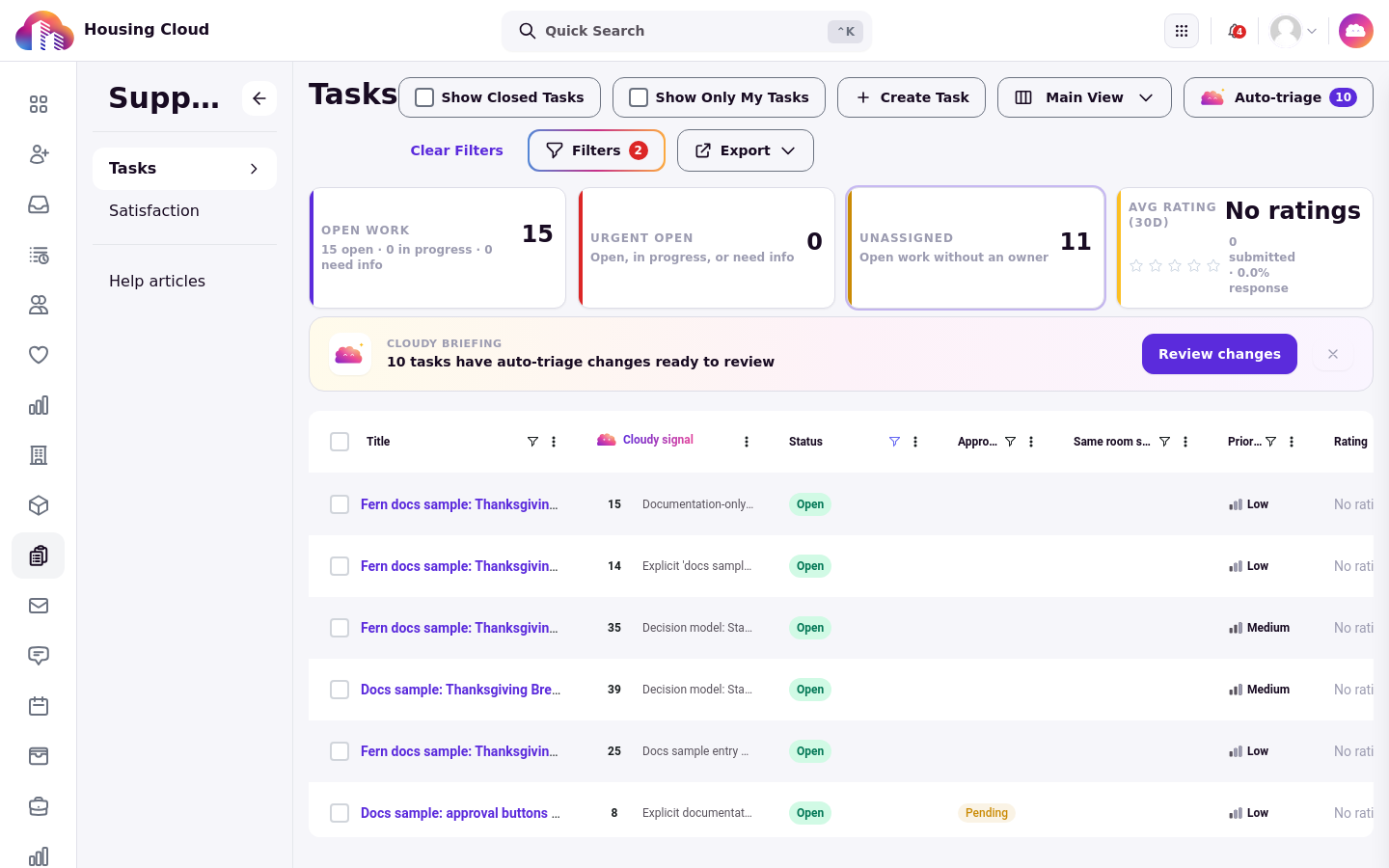Open Priority column filter icon
This screenshot has width=1389, height=868.
[x=1270, y=442]
